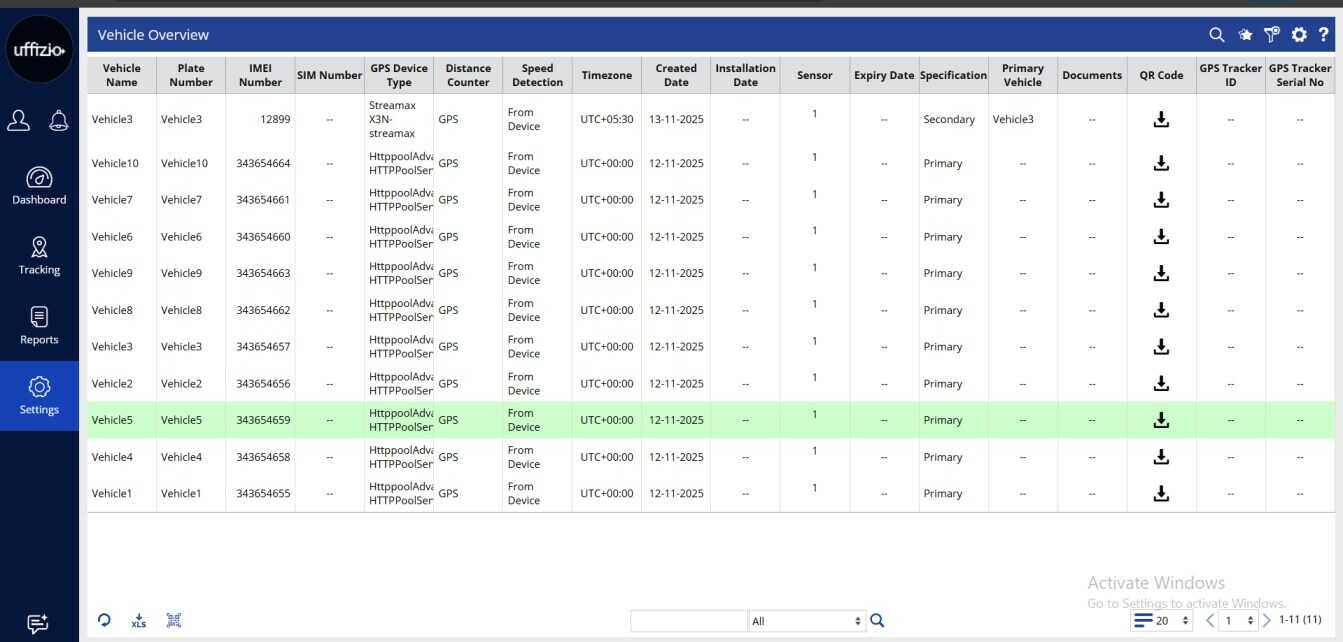Click the Specification column header

click(x=953, y=75)
